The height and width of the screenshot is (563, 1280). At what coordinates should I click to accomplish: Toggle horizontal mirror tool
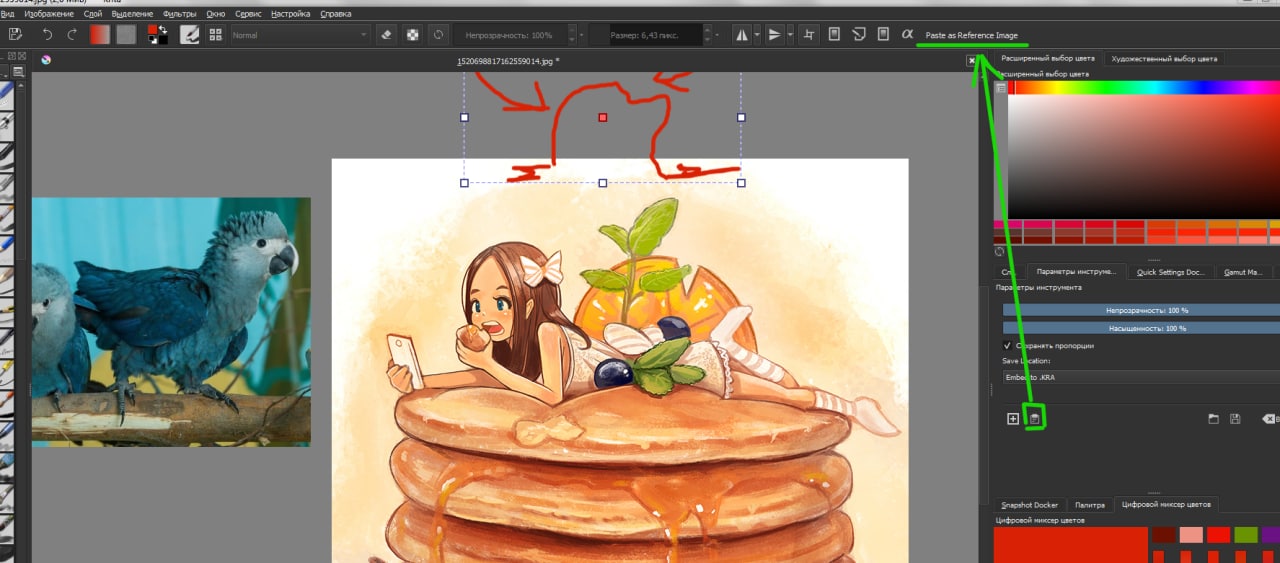coord(741,35)
